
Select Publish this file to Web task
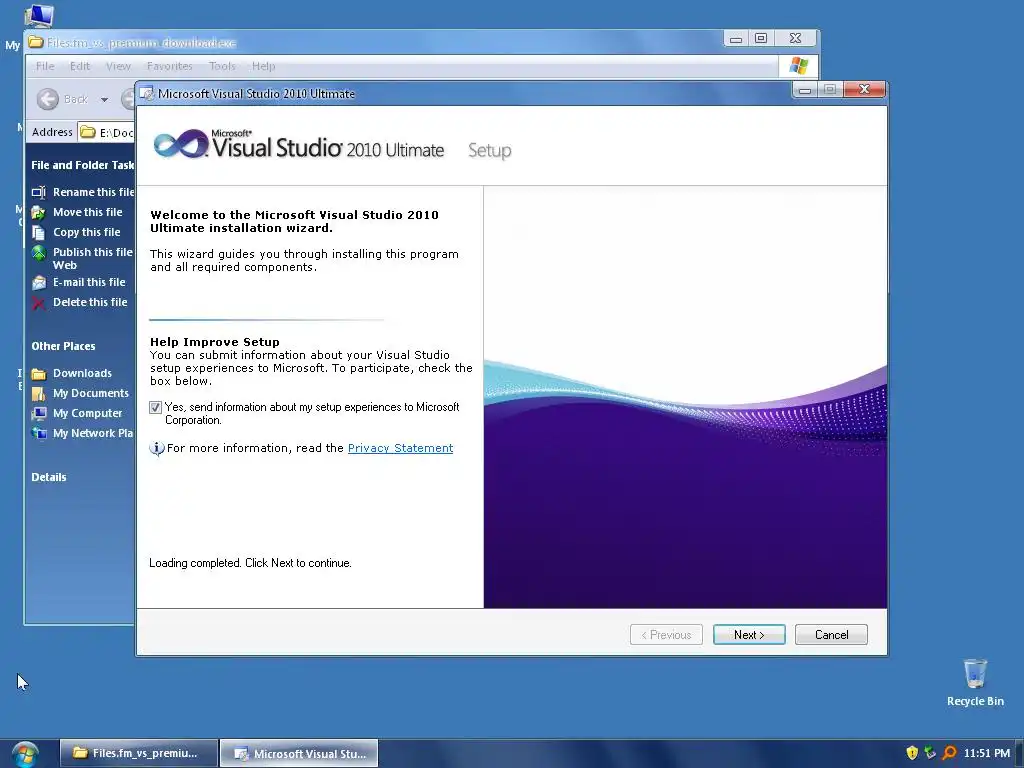tap(93, 259)
